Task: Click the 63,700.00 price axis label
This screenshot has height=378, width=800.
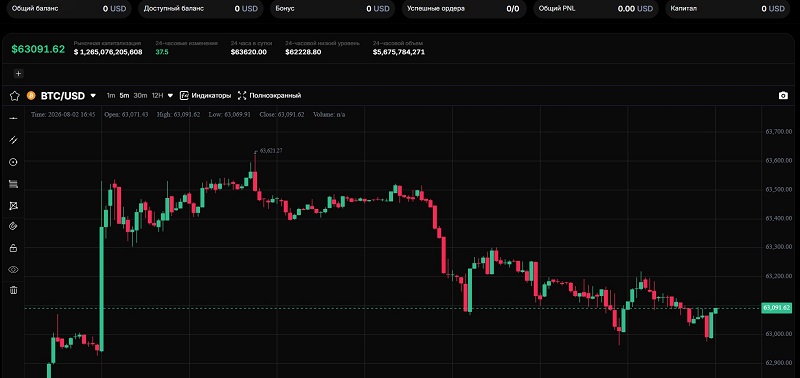Action: 779,132
